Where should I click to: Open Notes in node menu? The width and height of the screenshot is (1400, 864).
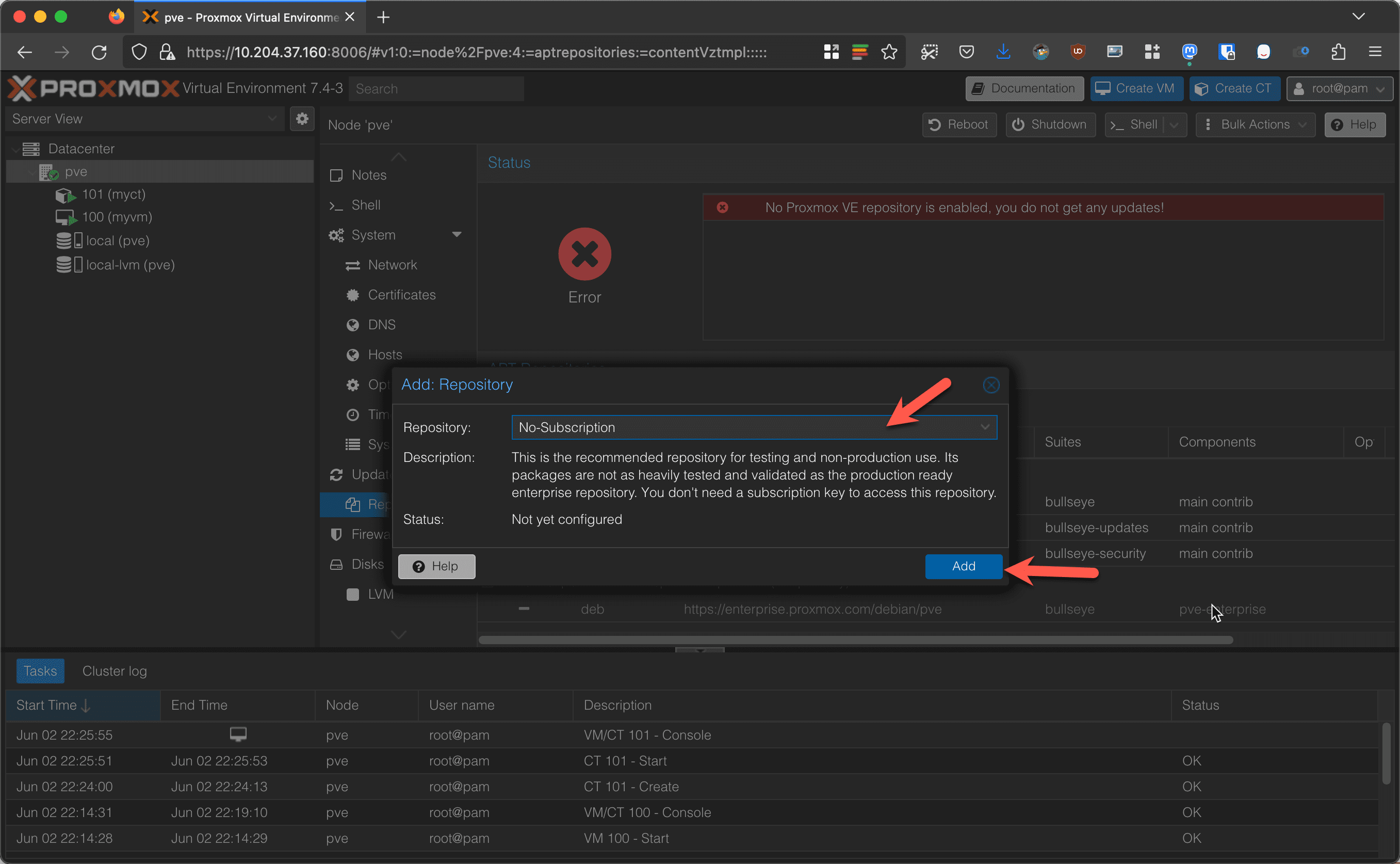point(369,175)
